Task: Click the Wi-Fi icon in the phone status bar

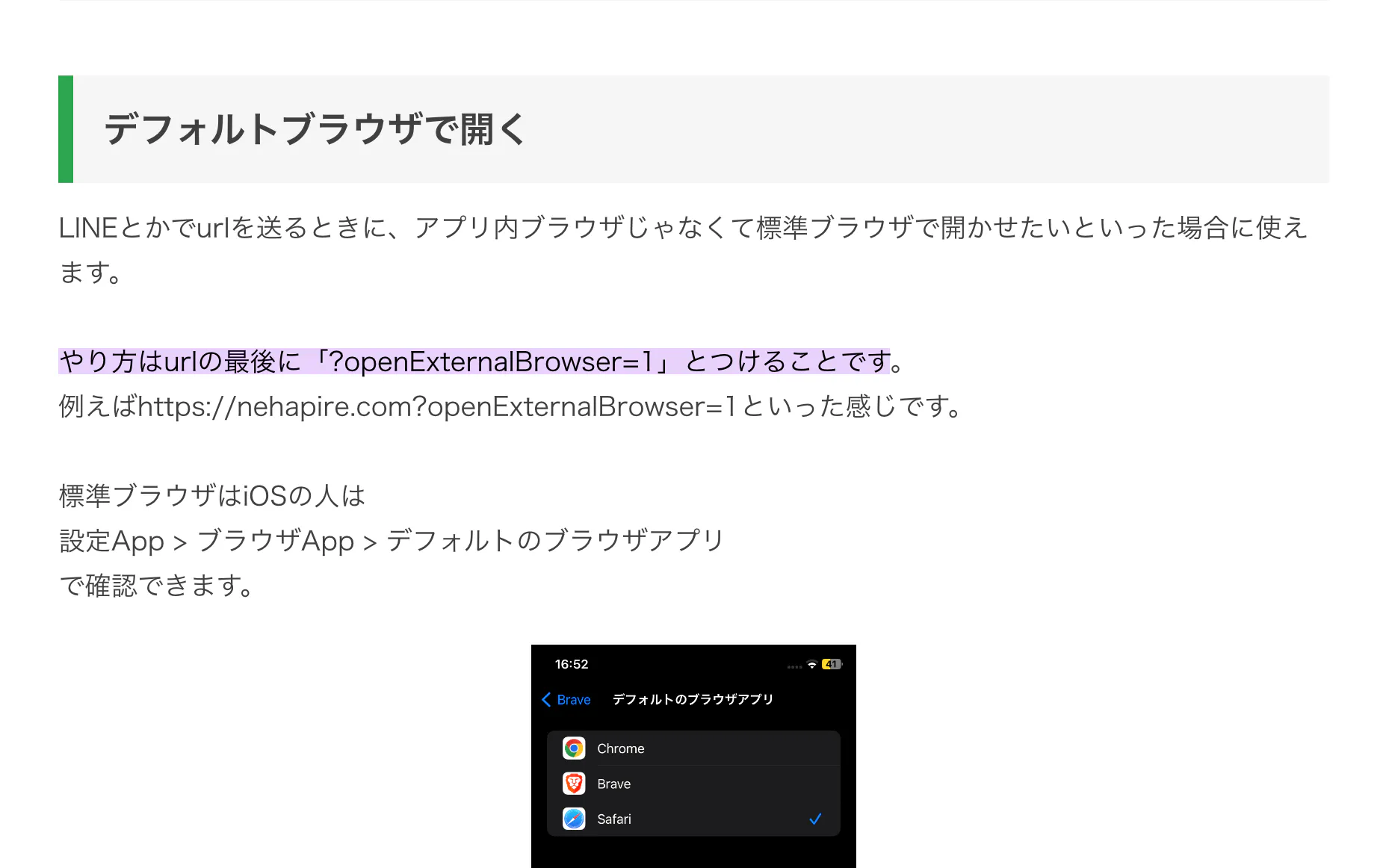Action: (812, 664)
